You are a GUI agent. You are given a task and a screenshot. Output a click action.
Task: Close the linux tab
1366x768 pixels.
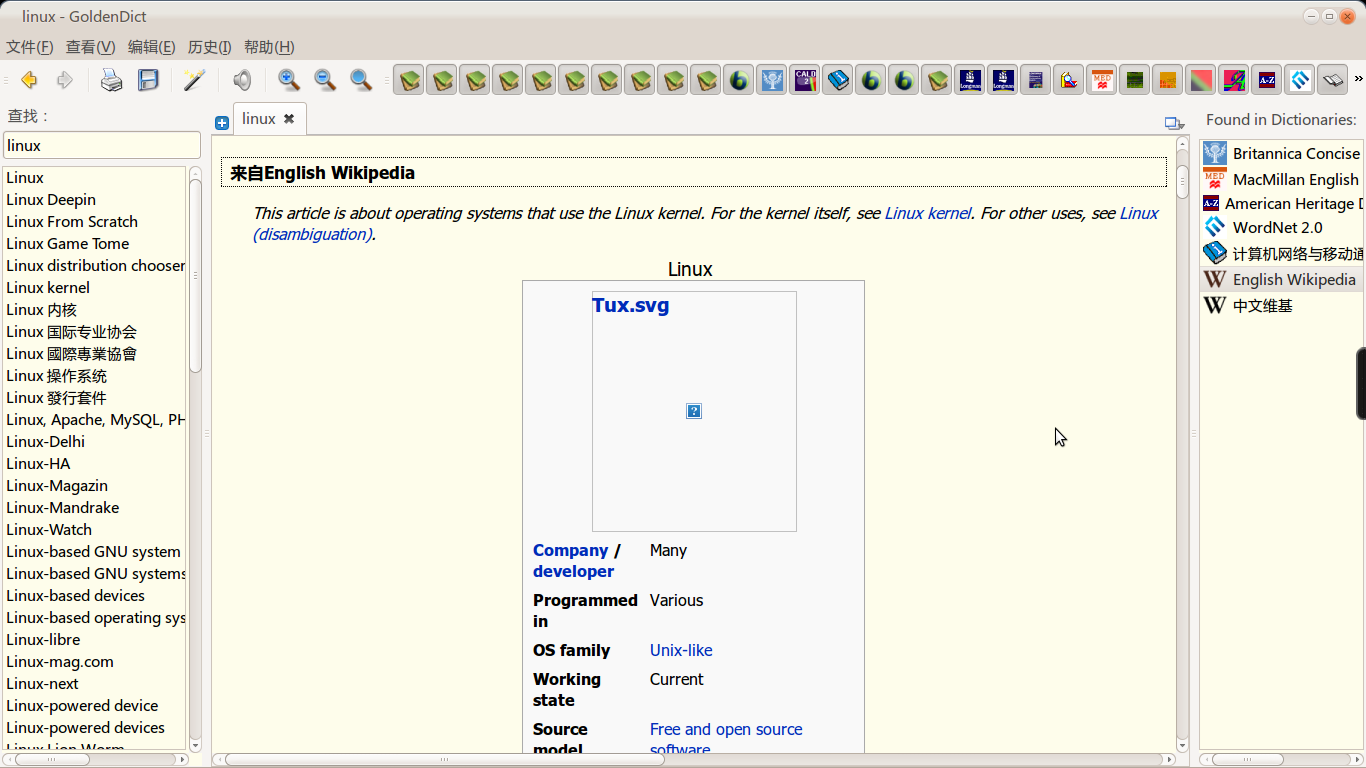point(289,118)
